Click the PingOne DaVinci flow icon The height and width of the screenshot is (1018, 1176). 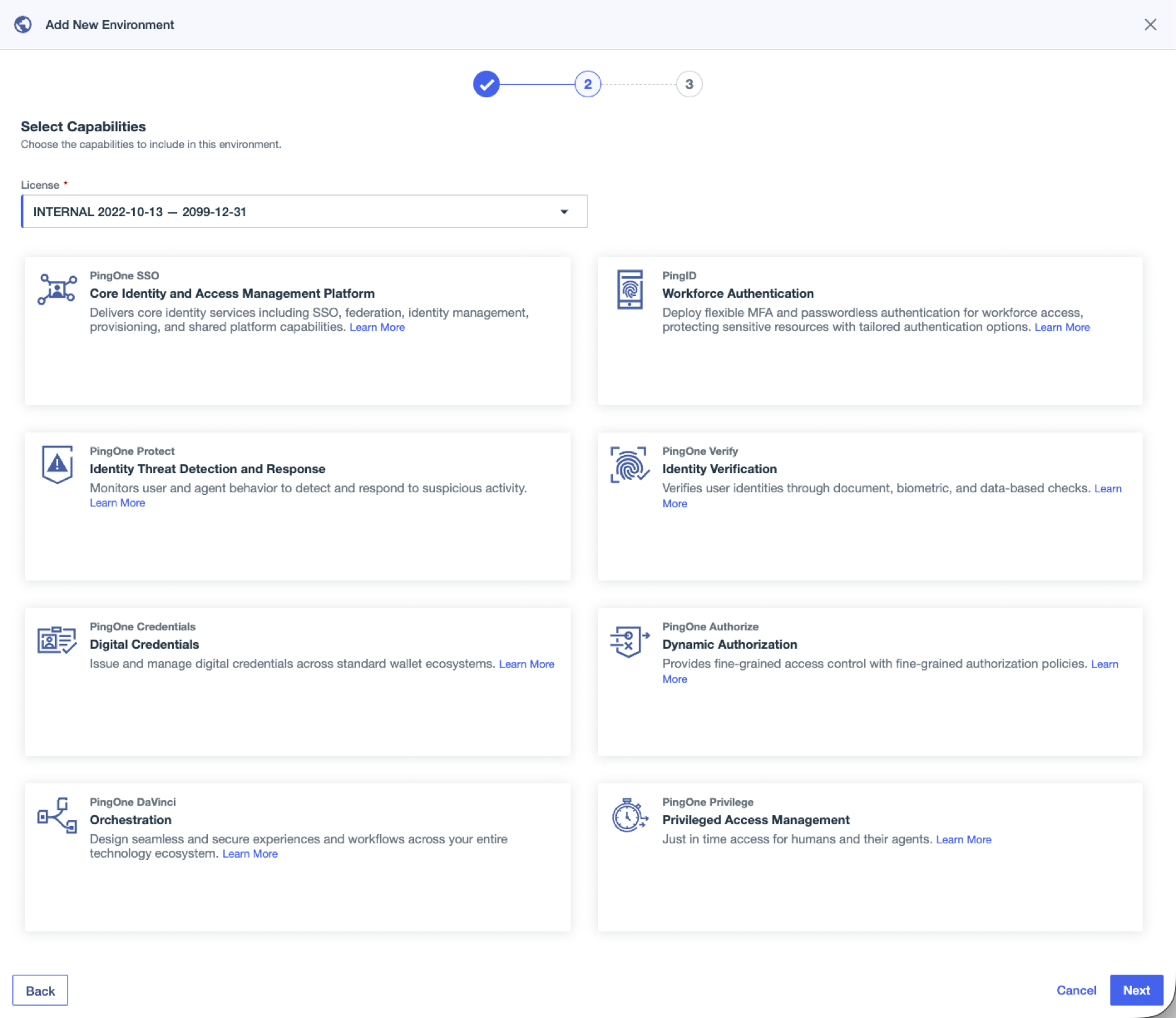click(57, 815)
